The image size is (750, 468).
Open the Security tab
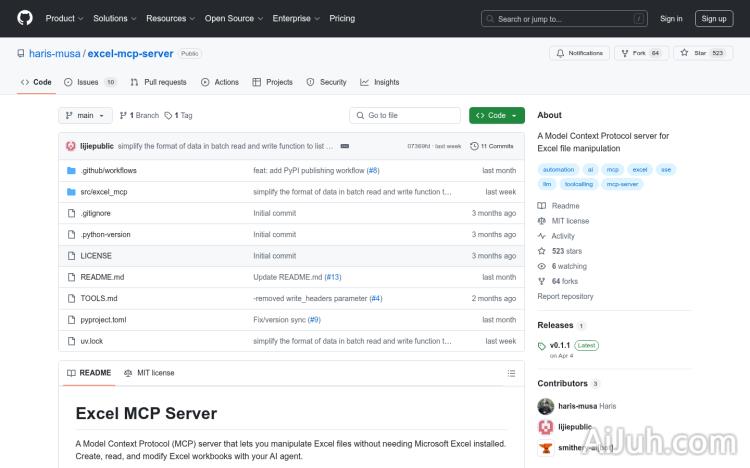tap(327, 82)
